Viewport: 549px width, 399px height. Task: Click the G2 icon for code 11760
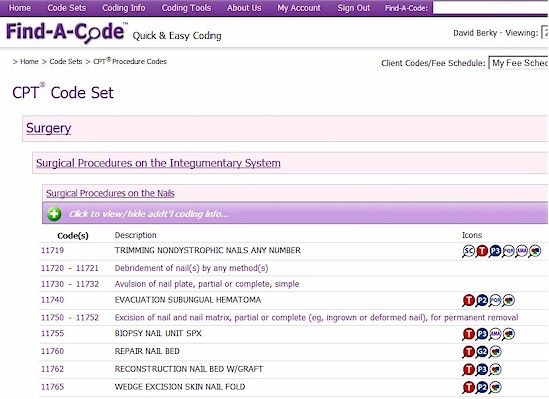pyautogui.click(x=482, y=352)
